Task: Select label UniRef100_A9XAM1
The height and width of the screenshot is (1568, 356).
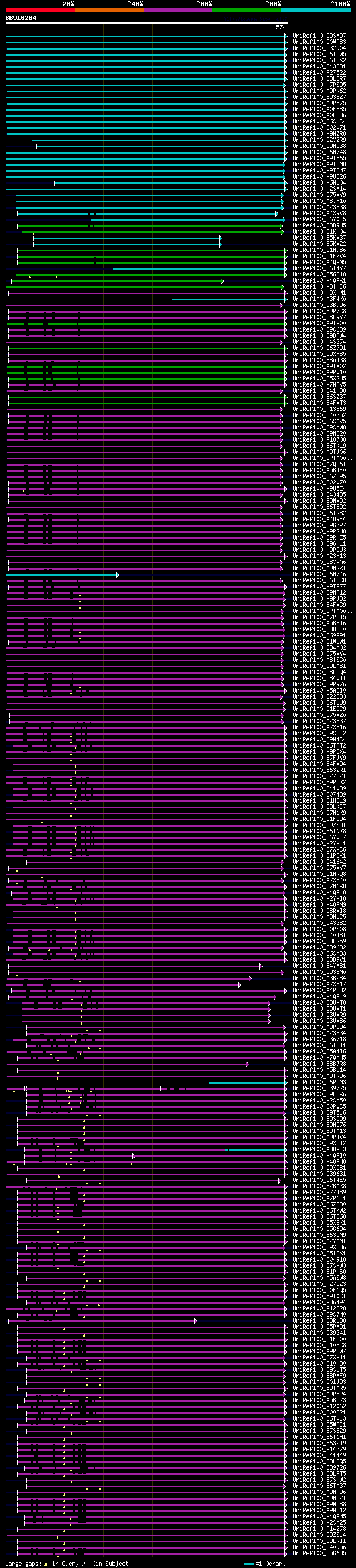Action: (319, 293)
